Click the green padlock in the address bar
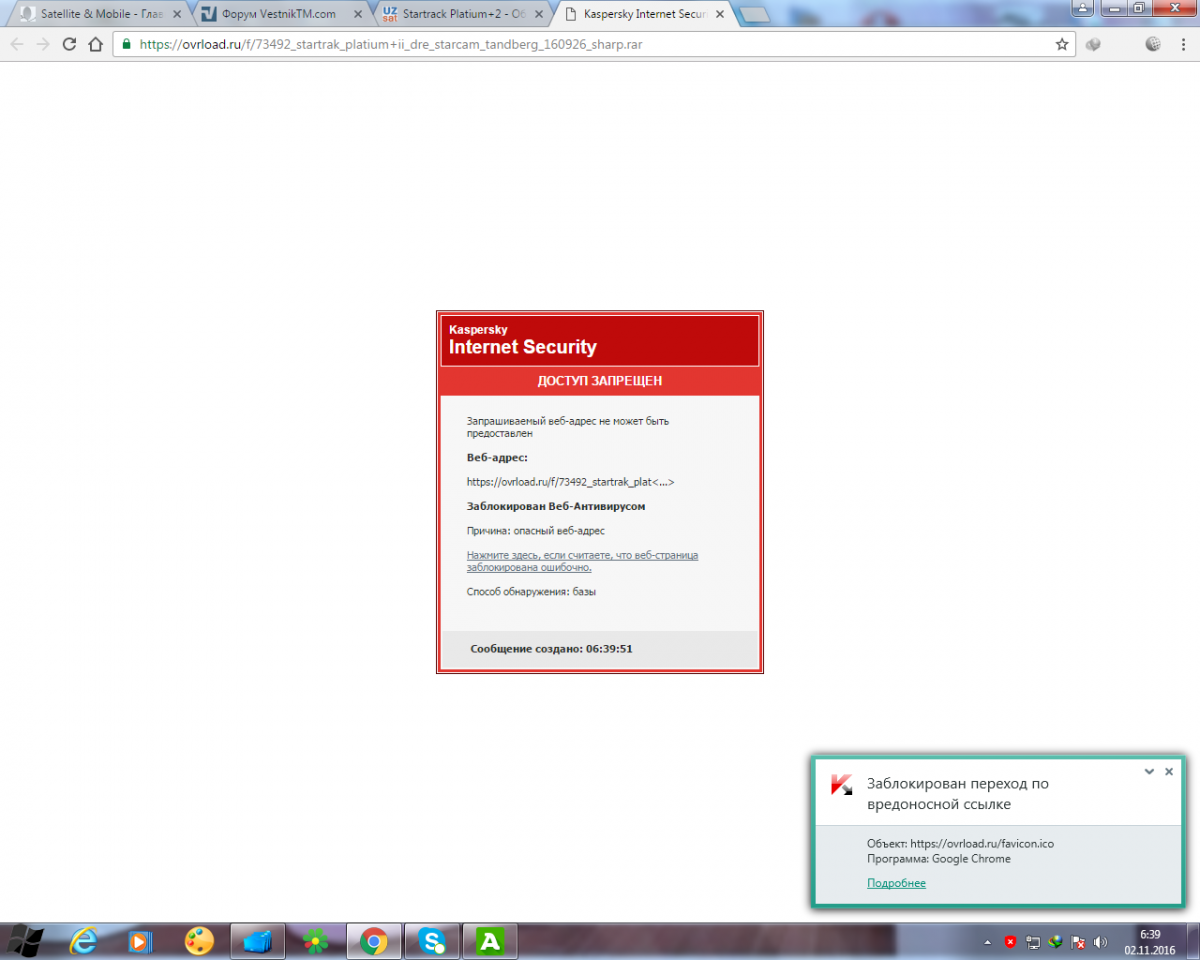The image size is (1200, 960). coord(127,44)
